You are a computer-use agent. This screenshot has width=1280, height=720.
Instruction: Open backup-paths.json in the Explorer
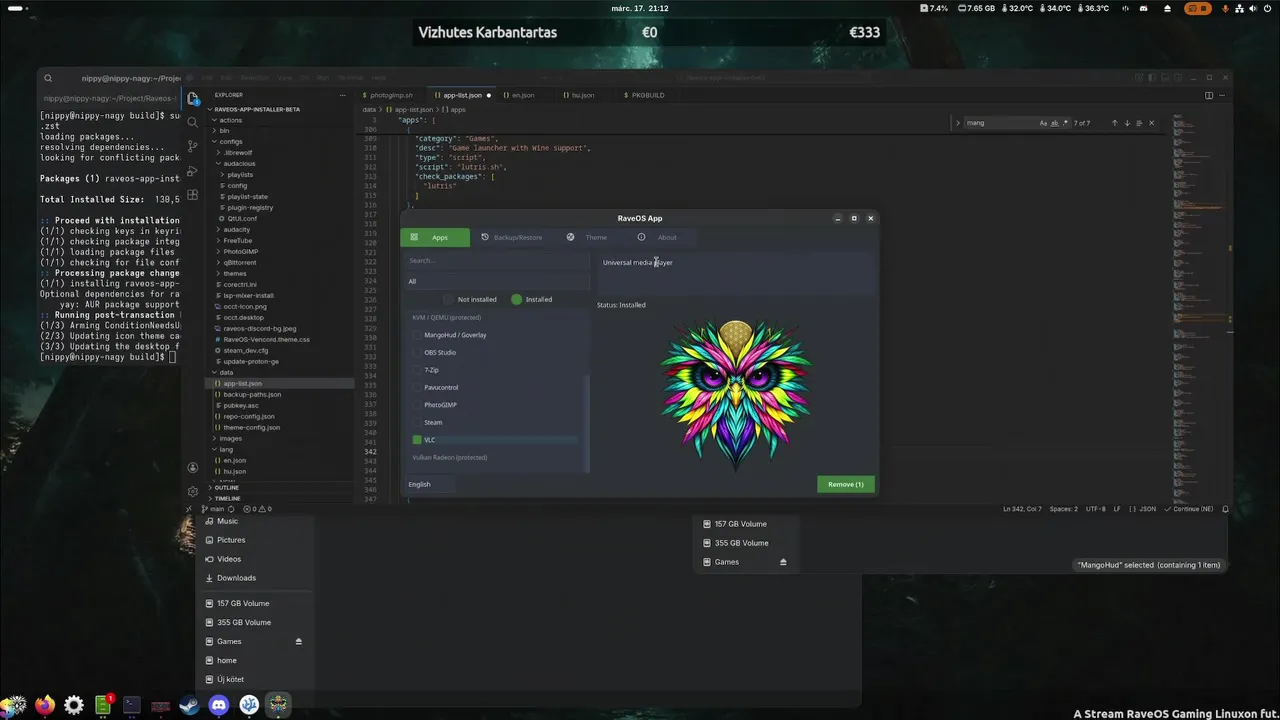click(x=252, y=394)
